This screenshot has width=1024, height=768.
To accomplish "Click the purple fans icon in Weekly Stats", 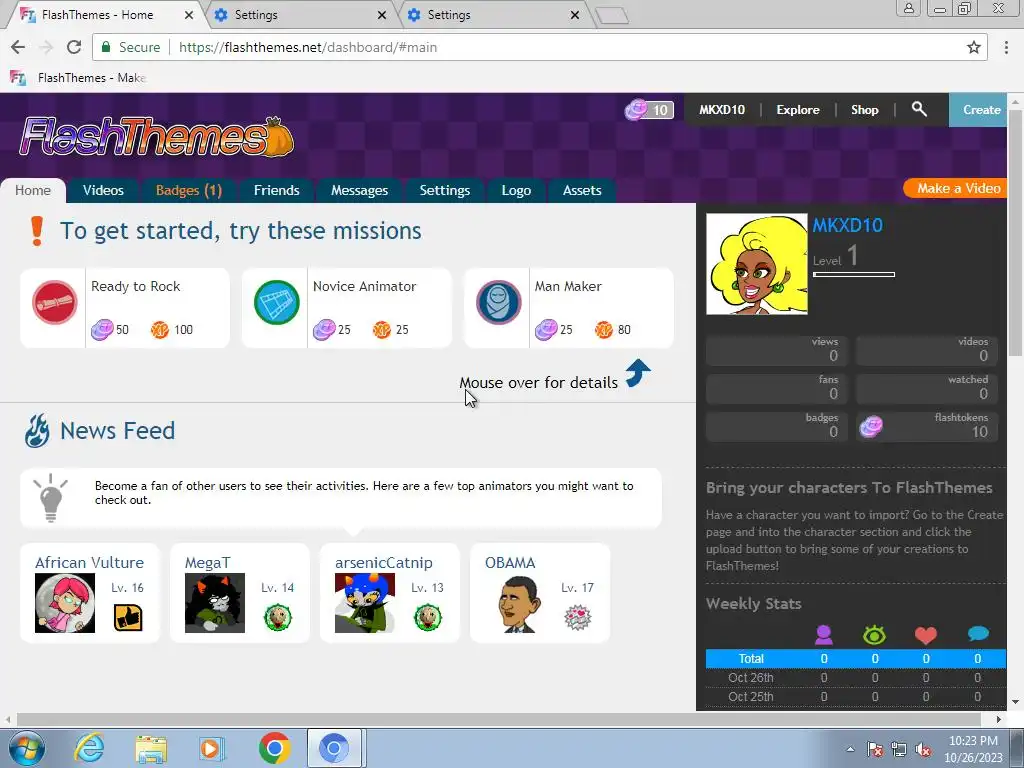I will coord(824,634).
